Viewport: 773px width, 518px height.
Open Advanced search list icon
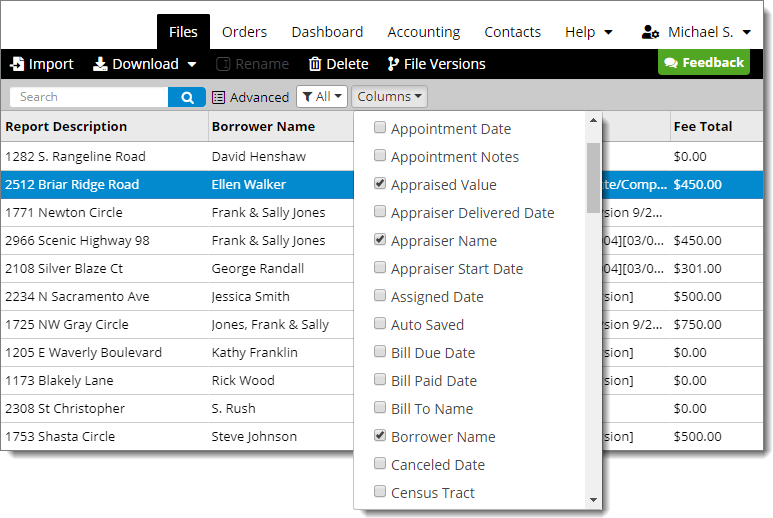tap(218, 97)
